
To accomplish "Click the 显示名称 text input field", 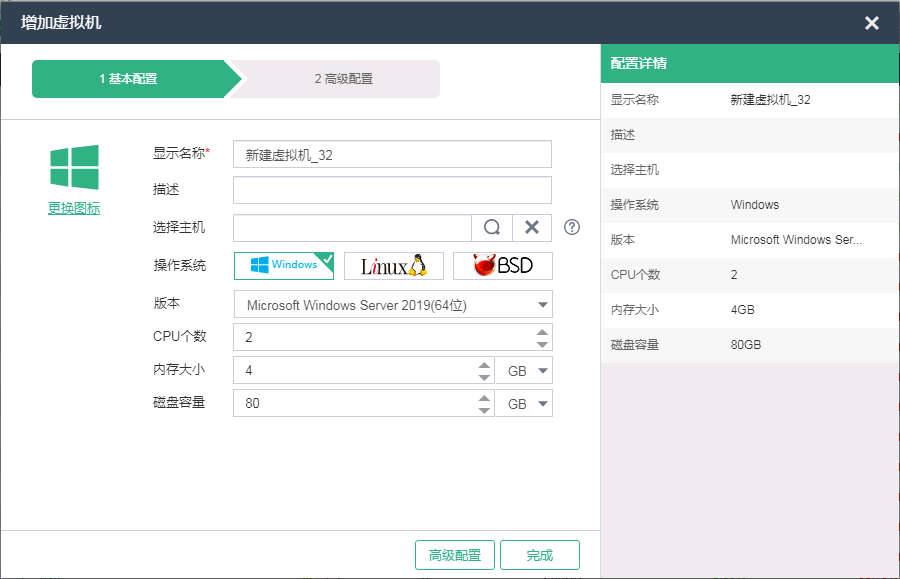I will [x=392, y=154].
